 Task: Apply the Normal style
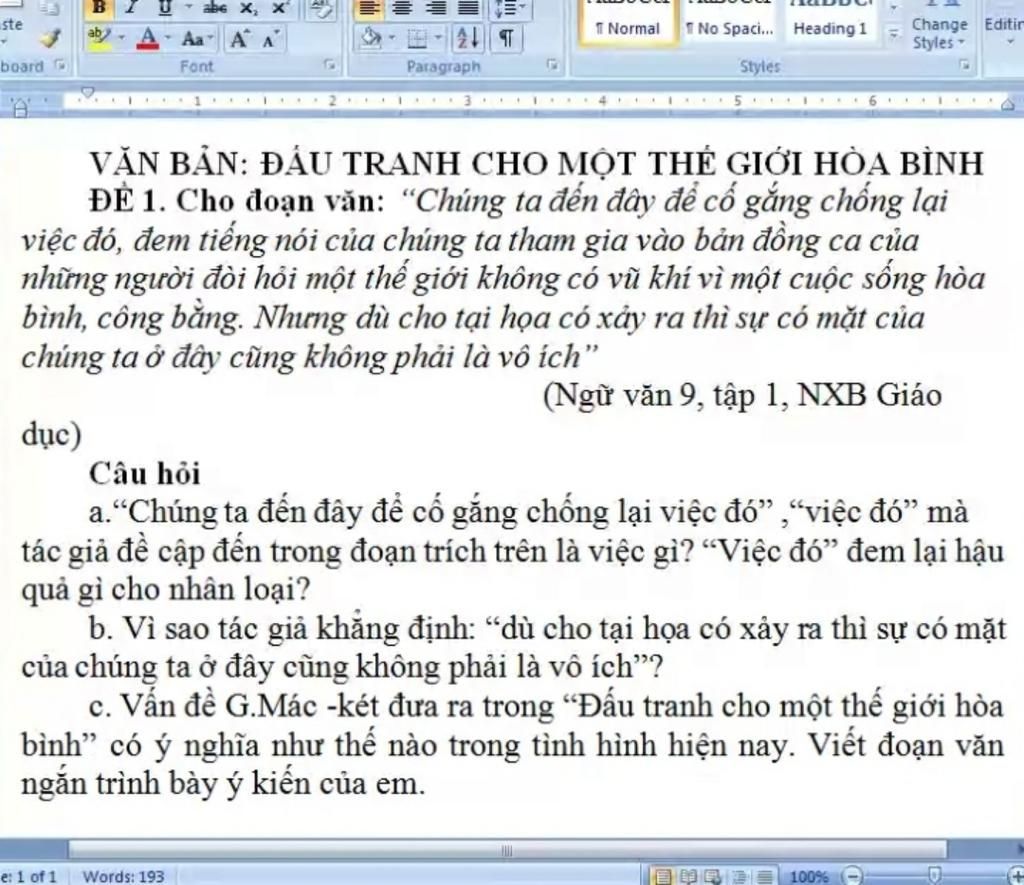pyautogui.click(x=628, y=22)
